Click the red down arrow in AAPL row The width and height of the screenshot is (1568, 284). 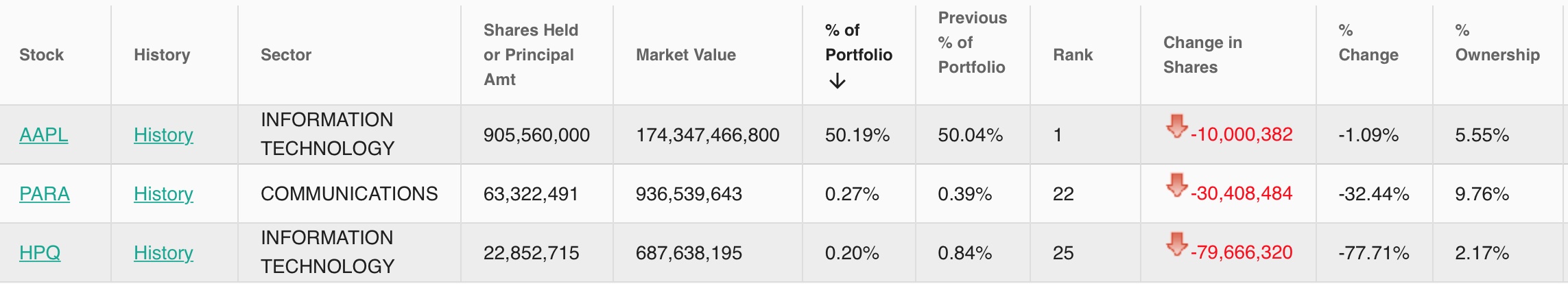1176,126
